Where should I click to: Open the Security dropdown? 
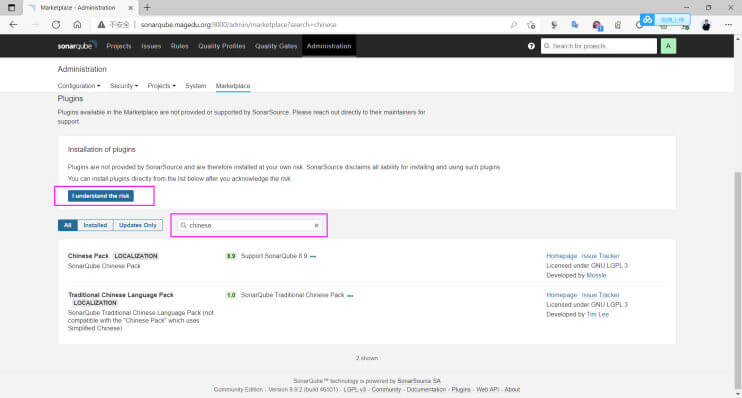coord(124,86)
